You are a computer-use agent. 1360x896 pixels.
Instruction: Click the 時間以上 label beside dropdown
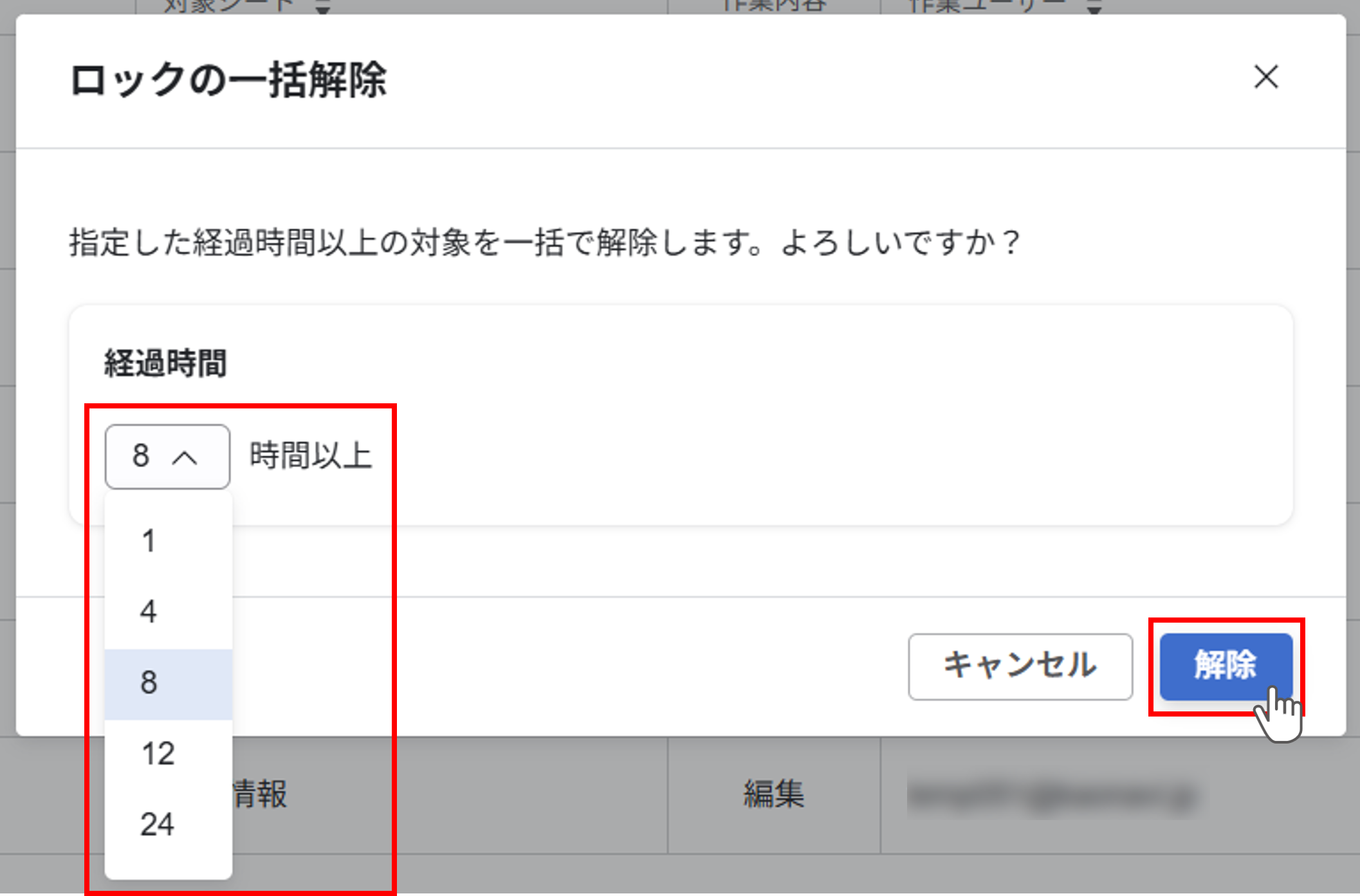311,456
